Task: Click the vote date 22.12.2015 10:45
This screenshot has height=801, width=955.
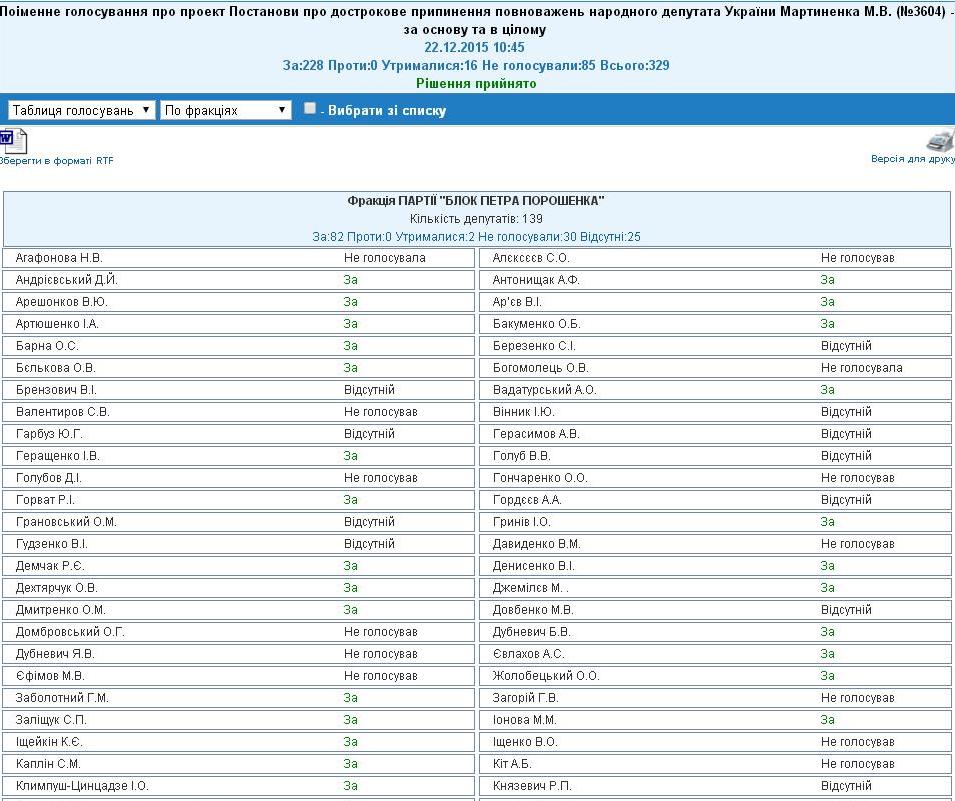Action: [x=476, y=47]
